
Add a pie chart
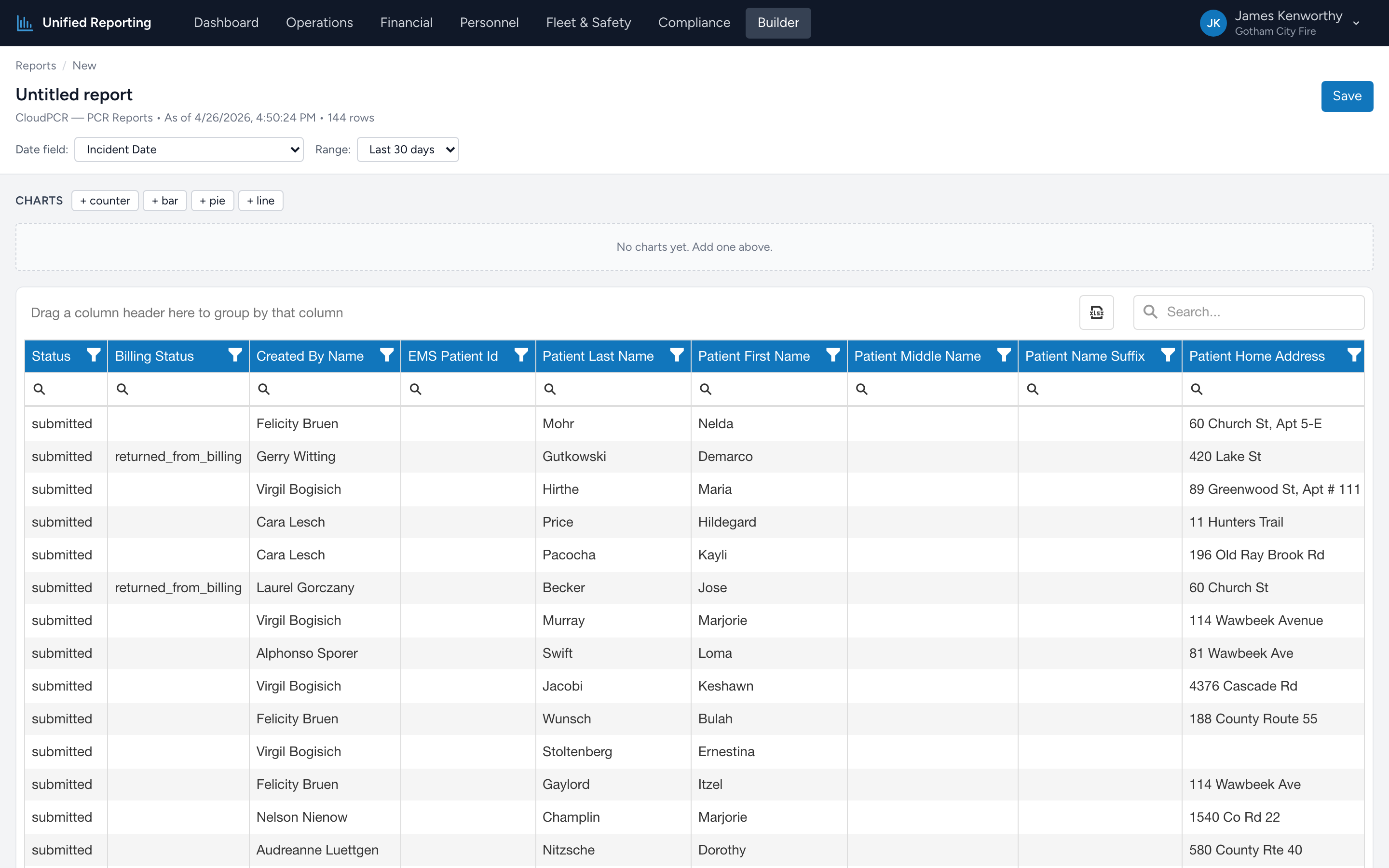(212, 200)
